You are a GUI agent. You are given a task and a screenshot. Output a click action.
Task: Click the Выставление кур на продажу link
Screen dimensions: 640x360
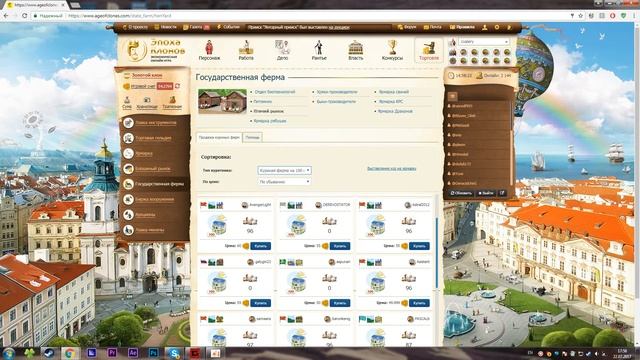pyautogui.click(x=391, y=168)
